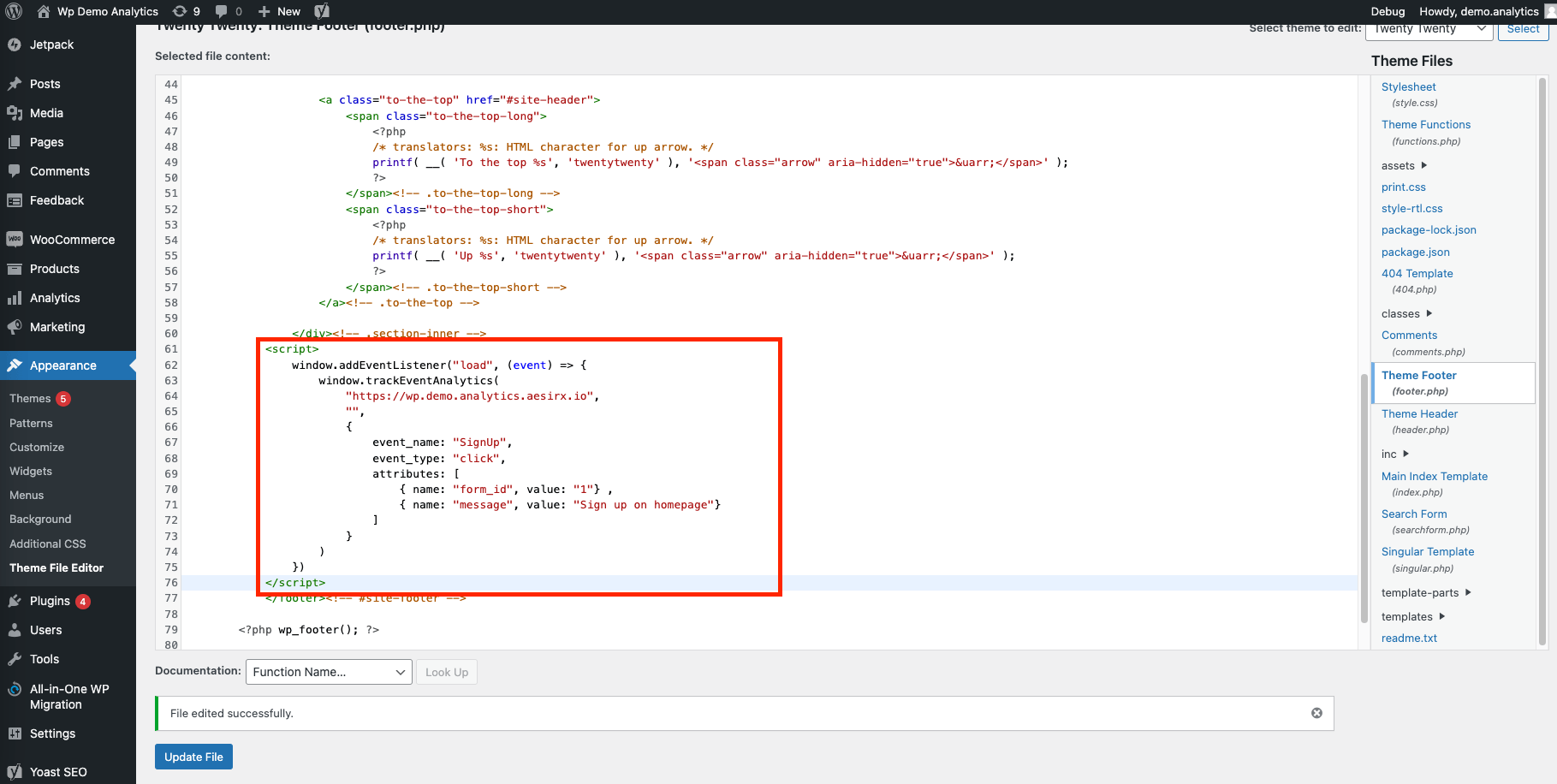1557x784 pixels.
Task: Open the Function Name documentation dropdown
Action: pos(329,672)
